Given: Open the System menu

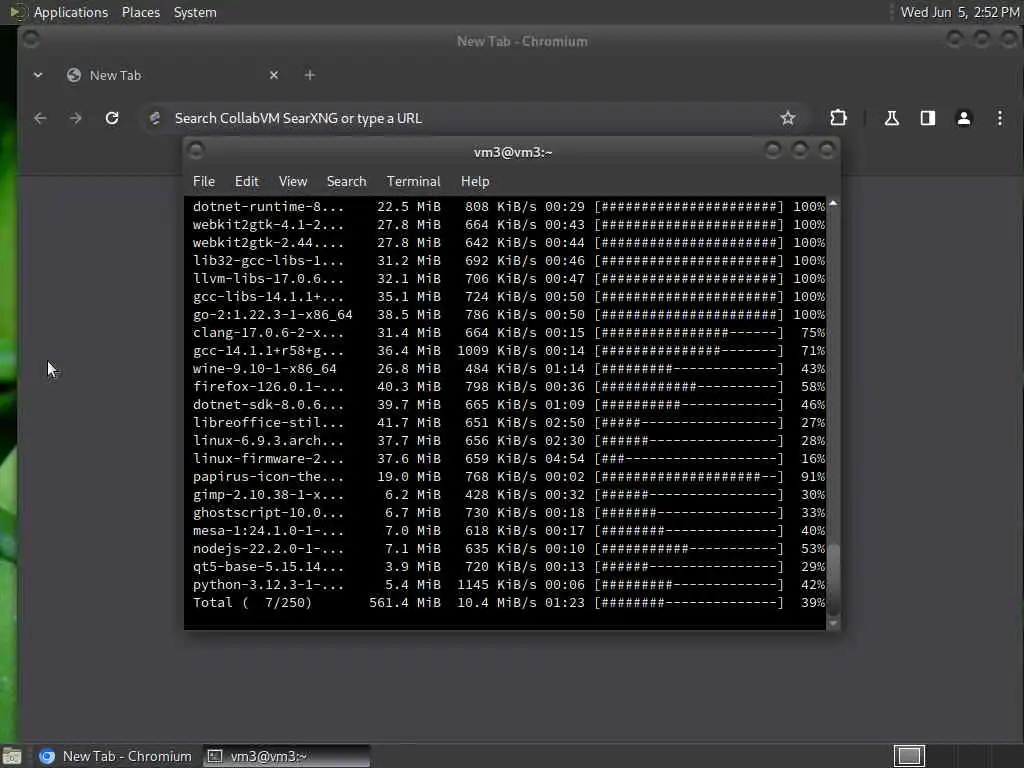Looking at the screenshot, I should point(195,12).
